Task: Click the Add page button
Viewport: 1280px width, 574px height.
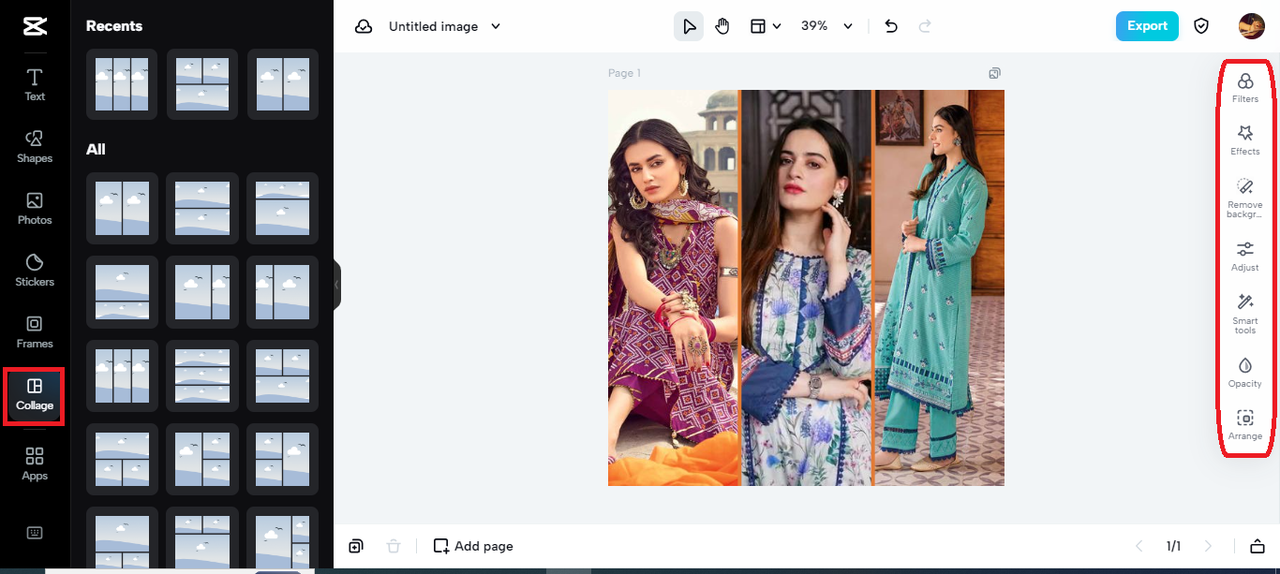Action: (x=473, y=546)
